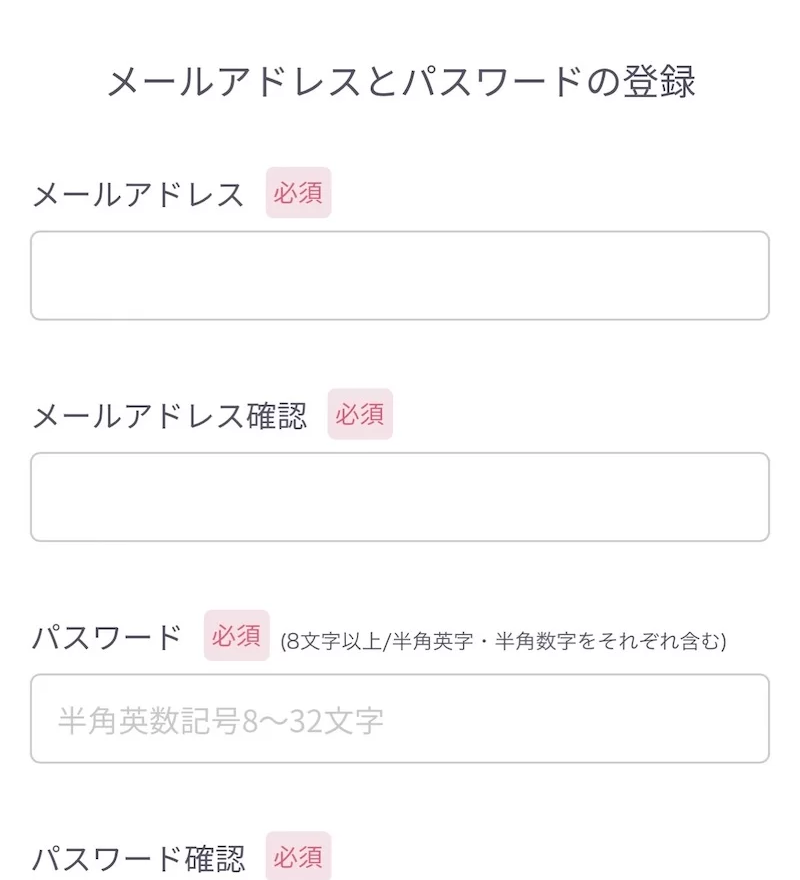The width and height of the screenshot is (800, 880).
Task: Click the 必須 badge beside メールアドレス label
Action: (x=298, y=193)
